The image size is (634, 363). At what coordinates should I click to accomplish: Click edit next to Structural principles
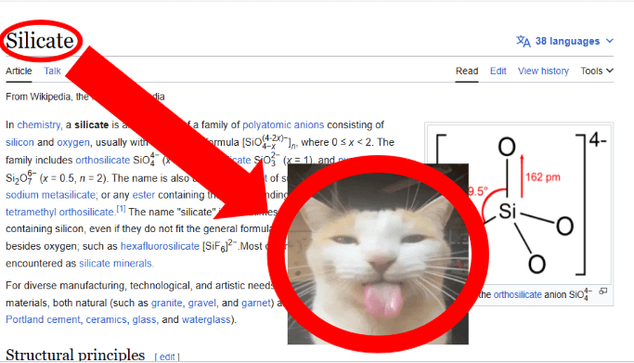[x=167, y=357]
